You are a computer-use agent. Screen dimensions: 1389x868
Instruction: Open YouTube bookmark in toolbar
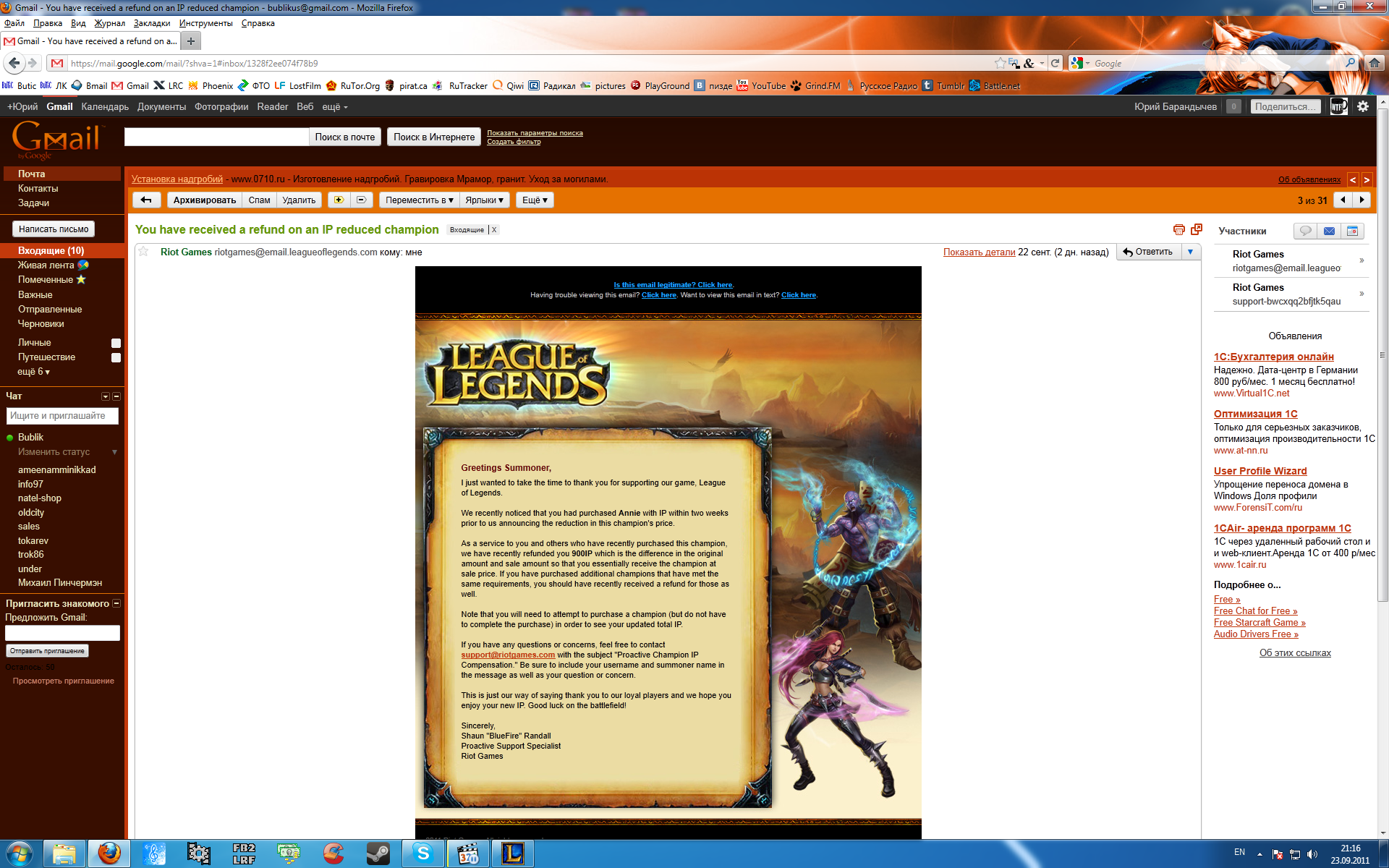(761, 85)
